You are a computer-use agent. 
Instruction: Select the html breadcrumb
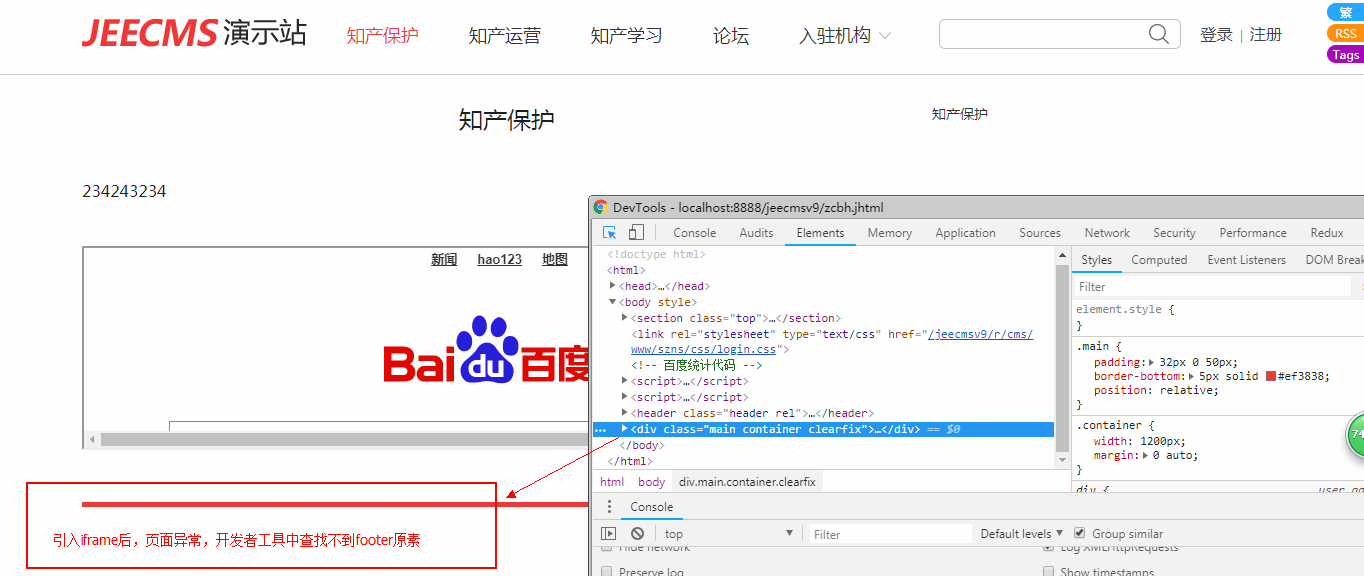pyautogui.click(x=612, y=482)
